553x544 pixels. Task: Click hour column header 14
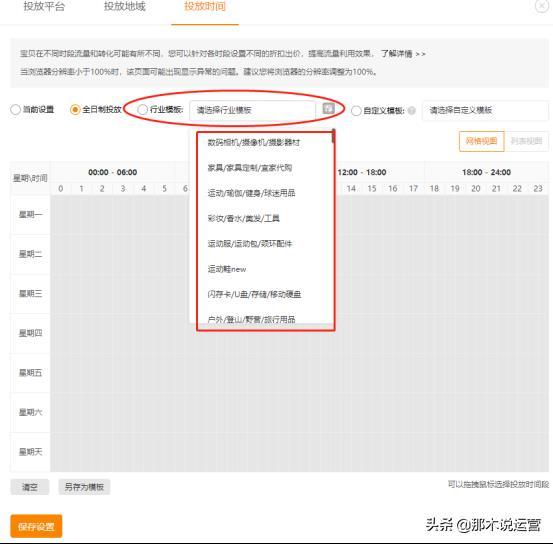[x=351, y=189]
